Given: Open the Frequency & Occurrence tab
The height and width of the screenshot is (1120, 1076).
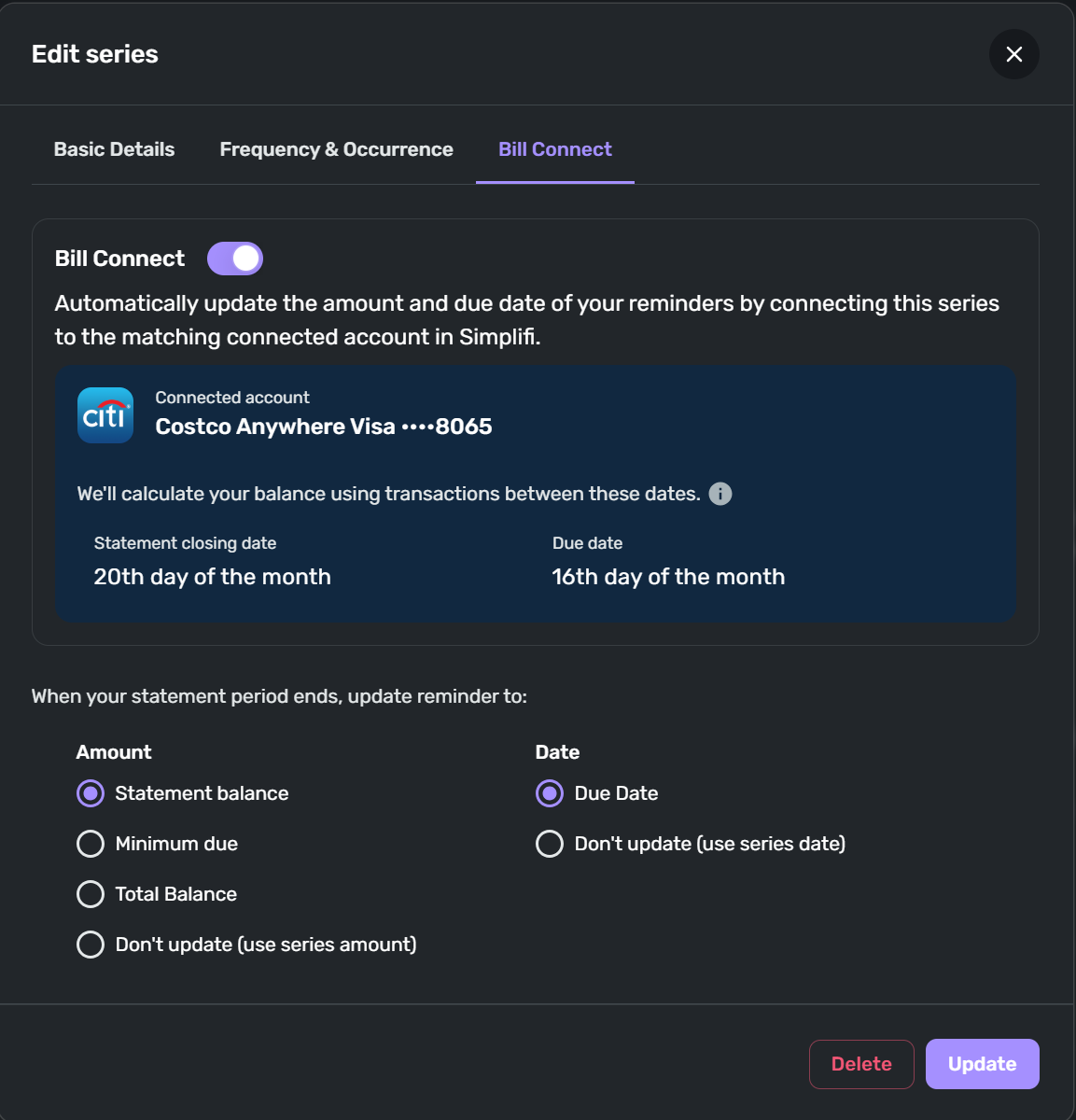Looking at the screenshot, I should click(336, 149).
